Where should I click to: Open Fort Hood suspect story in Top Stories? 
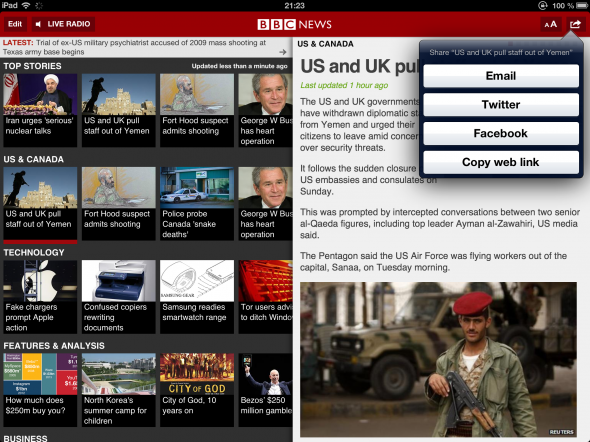coord(197,110)
